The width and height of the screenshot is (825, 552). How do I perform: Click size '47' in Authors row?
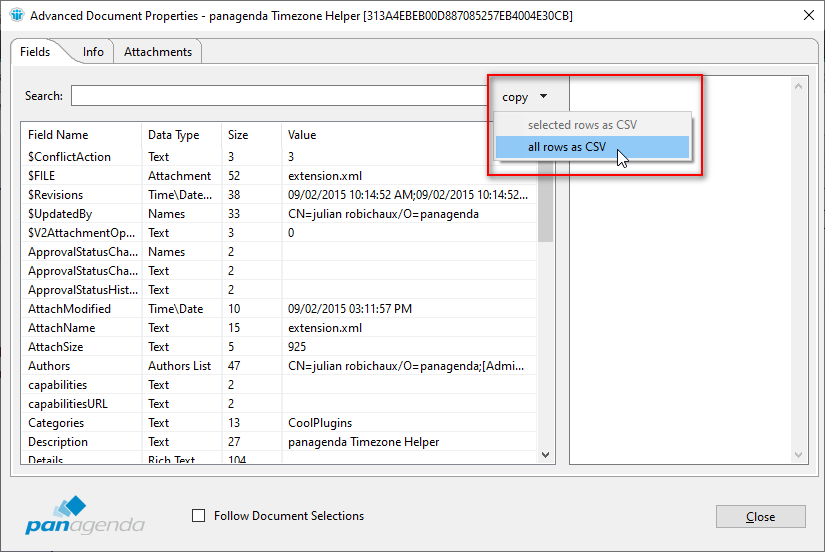234,366
